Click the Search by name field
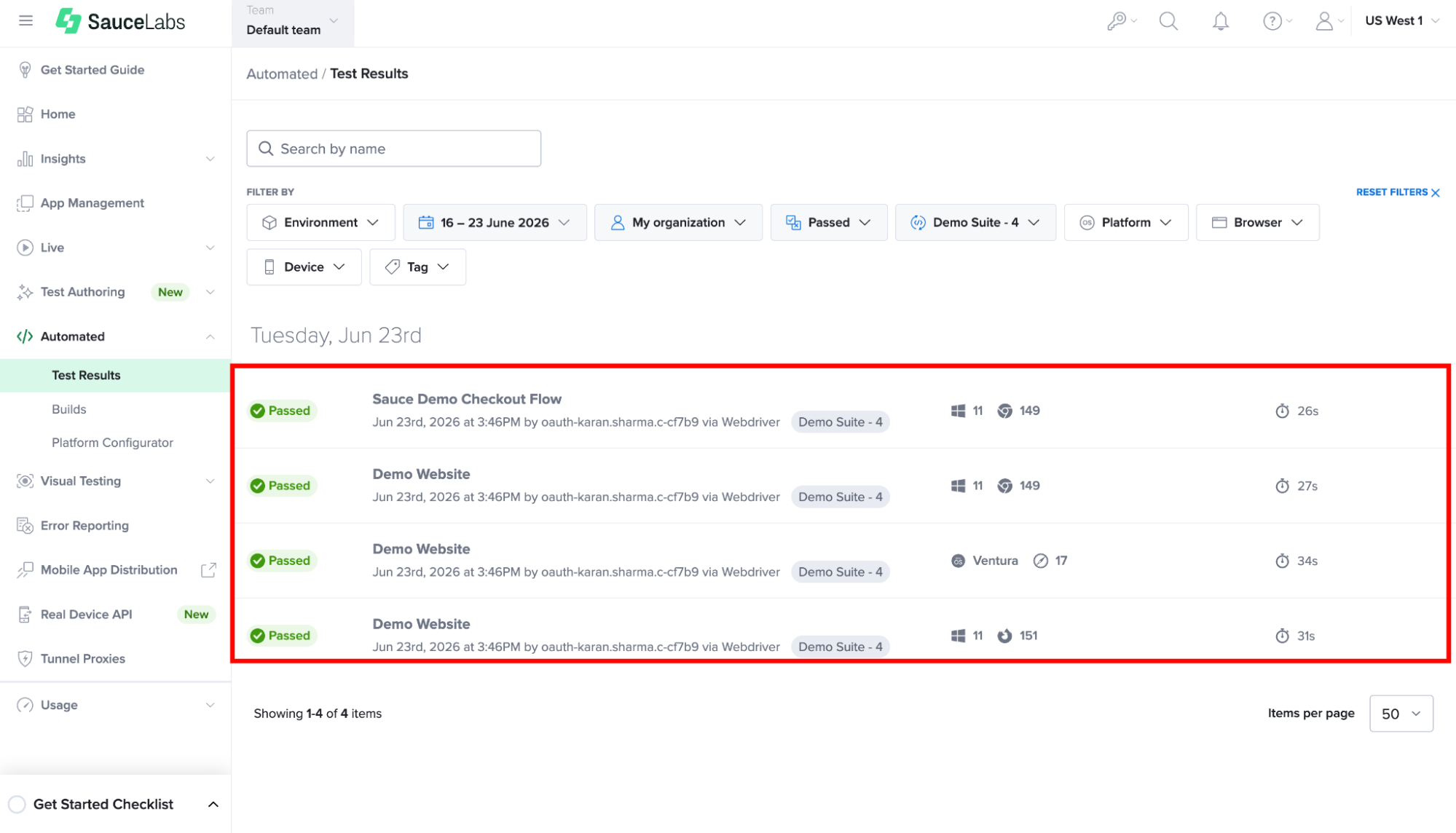This screenshot has height=833, width=1456. pos(394,149)
